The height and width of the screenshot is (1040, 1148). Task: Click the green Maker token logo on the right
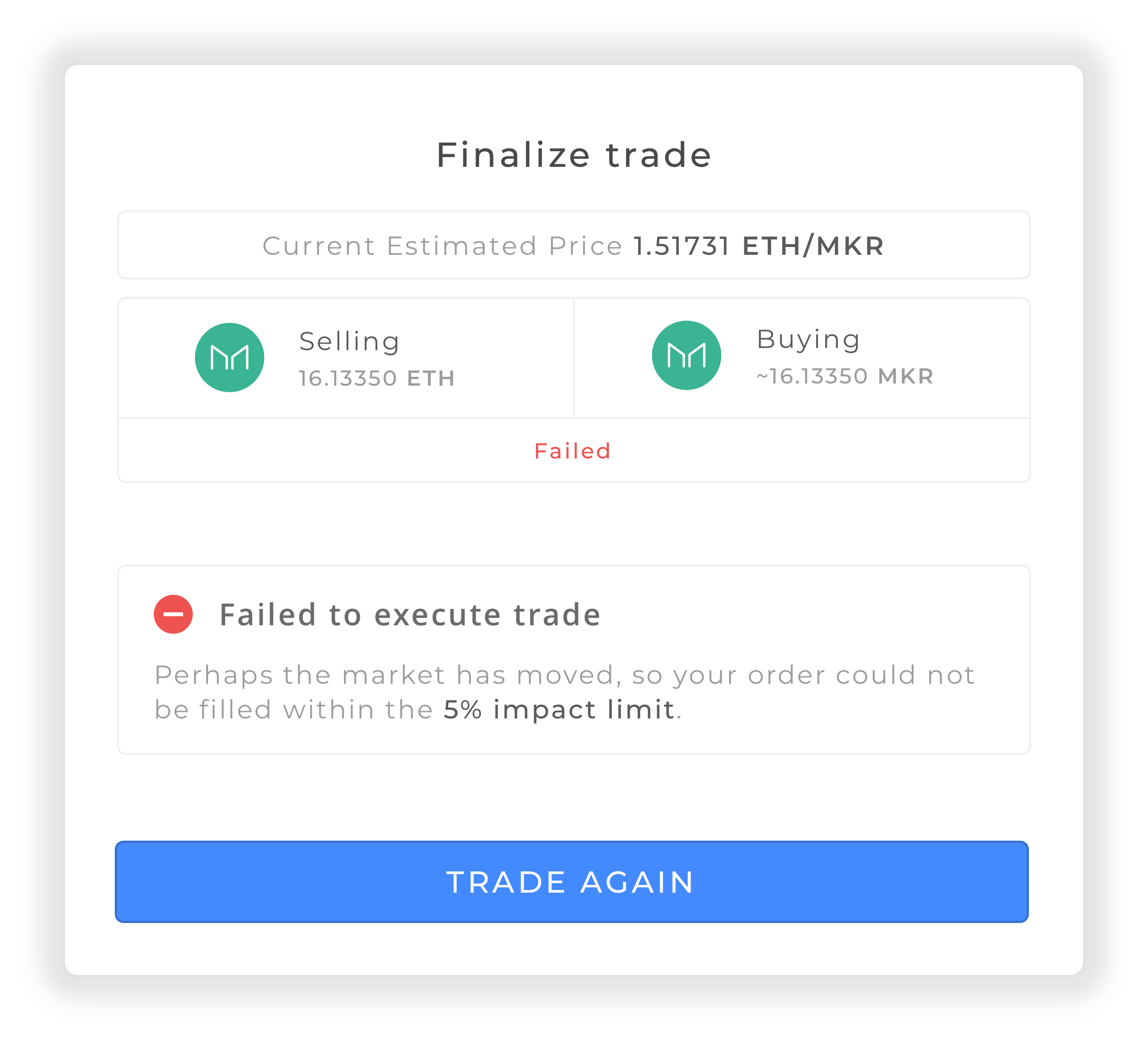click(x=688, y=354)
